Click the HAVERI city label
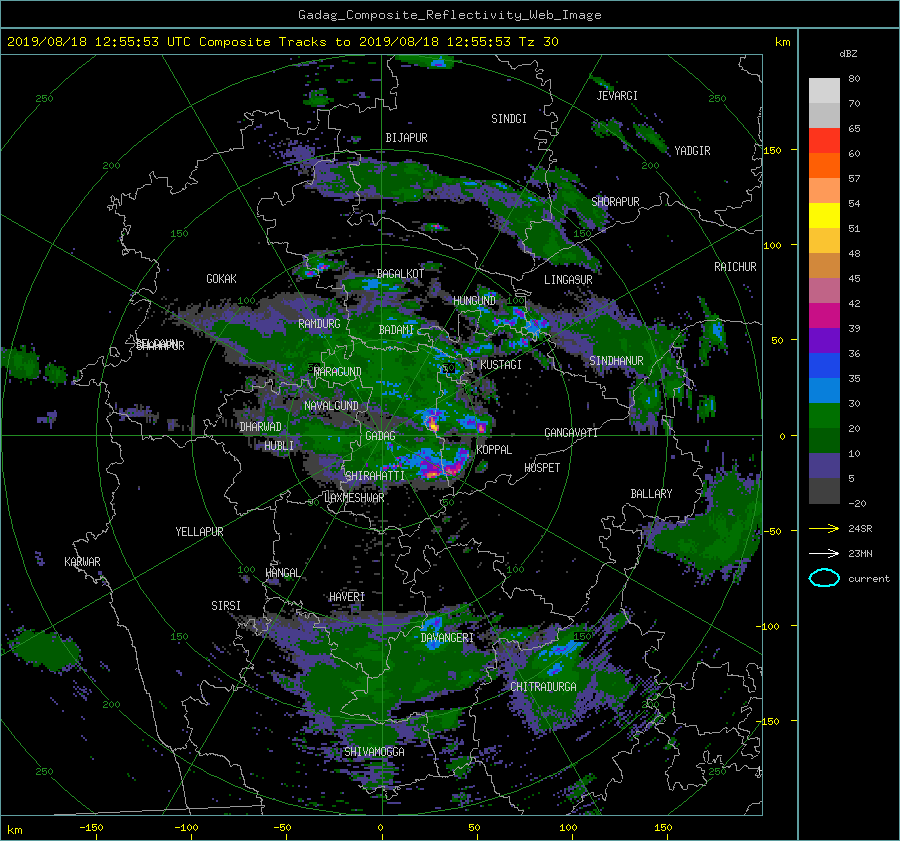This screenshot has width=900, height=841. point(347,597)
